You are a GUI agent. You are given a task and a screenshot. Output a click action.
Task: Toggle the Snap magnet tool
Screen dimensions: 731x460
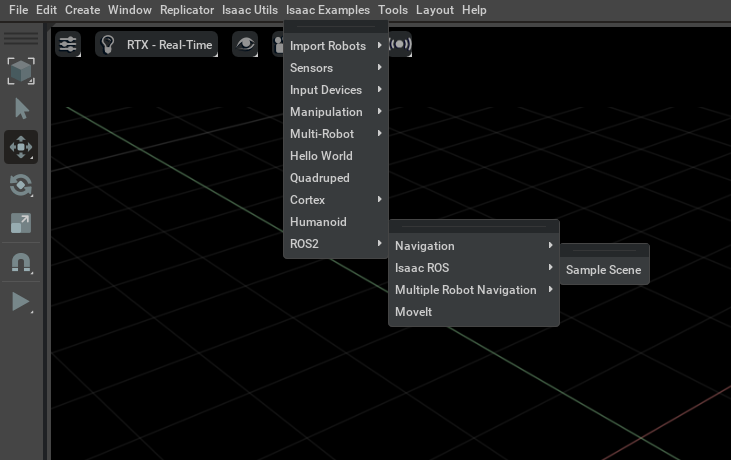(x=21, y=263)
